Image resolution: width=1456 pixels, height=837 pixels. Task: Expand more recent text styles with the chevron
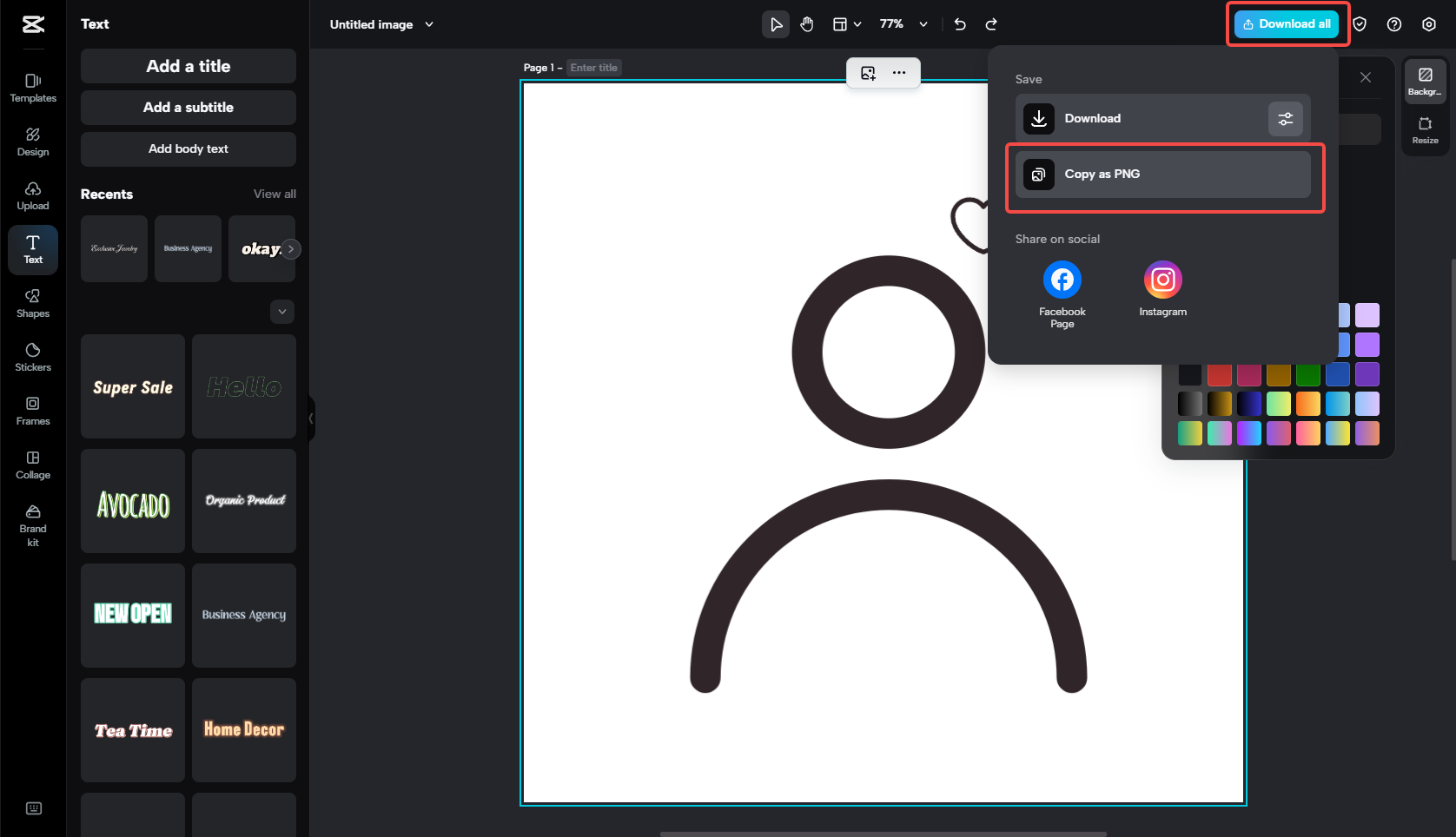tap(281, 311)
